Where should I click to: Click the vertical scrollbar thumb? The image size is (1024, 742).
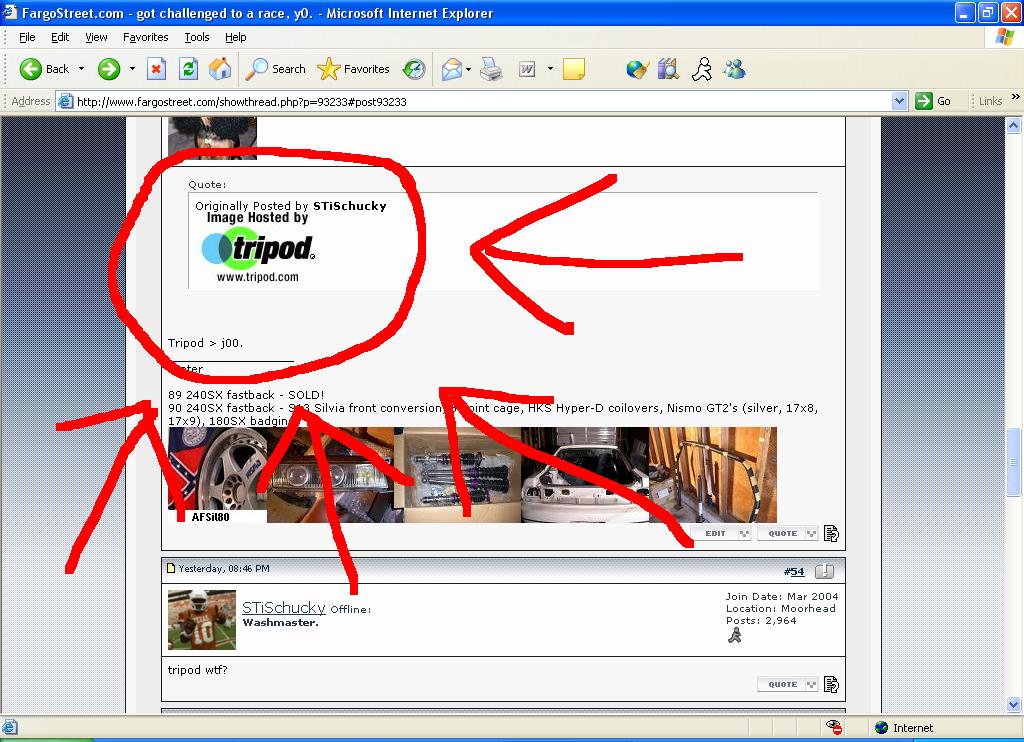point(1014,462)
